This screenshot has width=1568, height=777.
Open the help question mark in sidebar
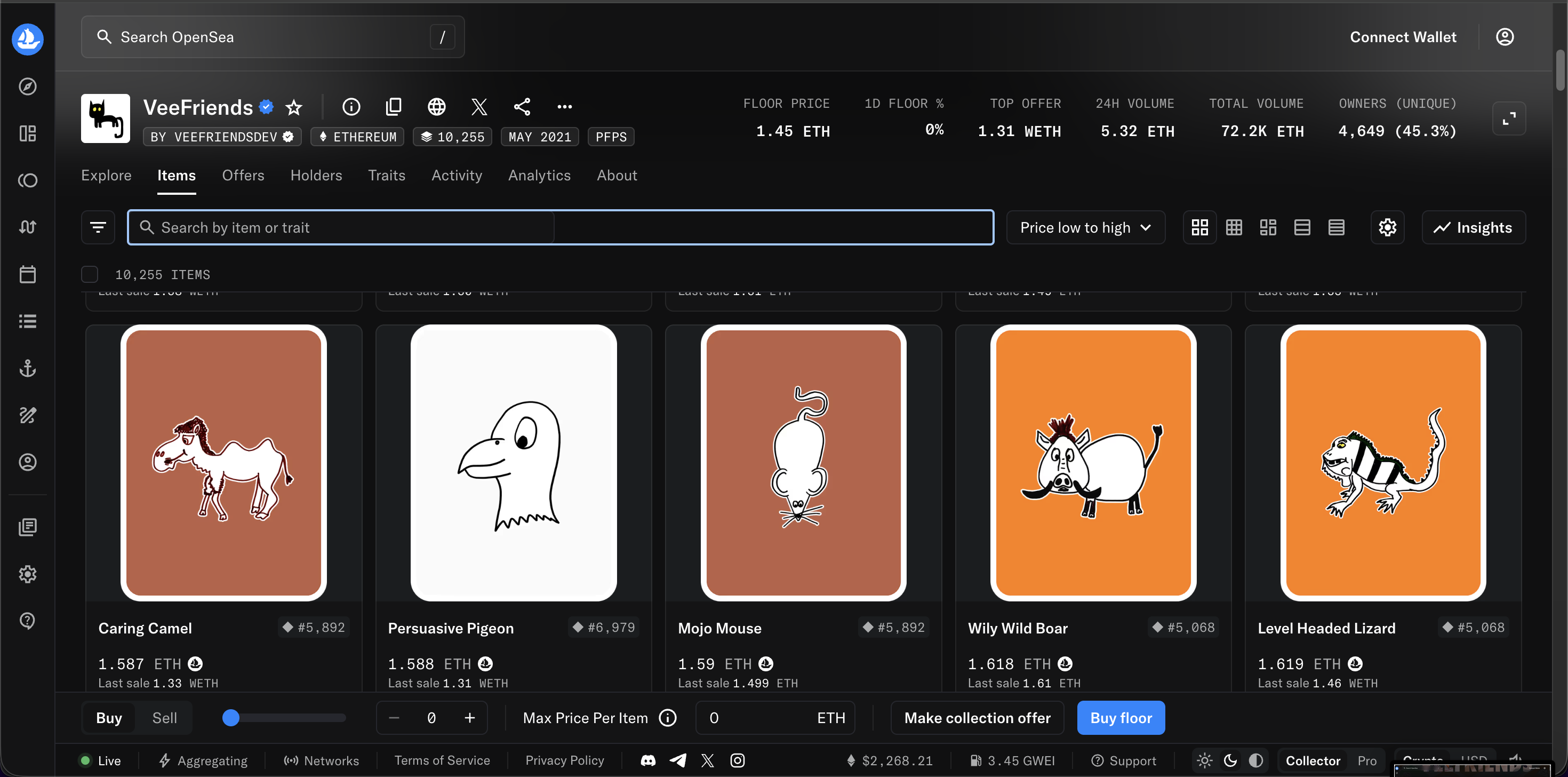tap(27, 621)
